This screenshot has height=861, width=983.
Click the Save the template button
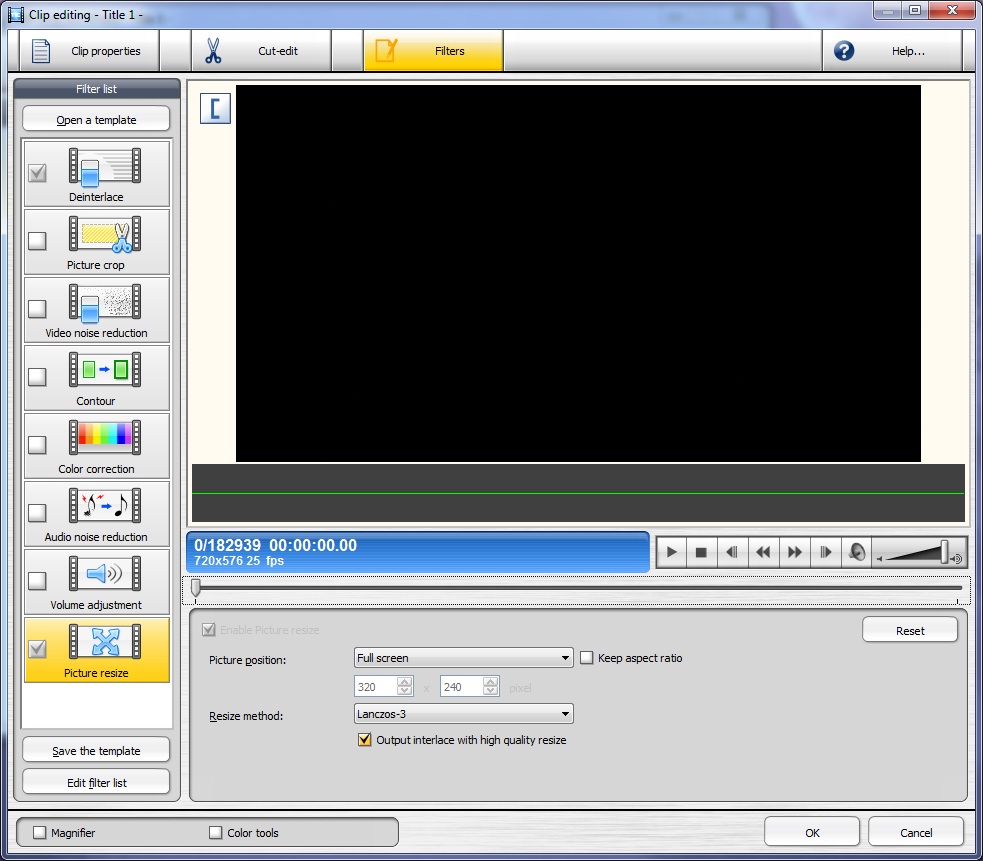coord(96,750)
